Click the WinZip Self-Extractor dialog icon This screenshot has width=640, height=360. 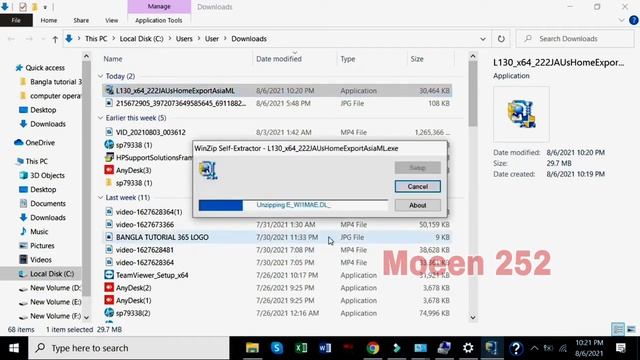208,170
